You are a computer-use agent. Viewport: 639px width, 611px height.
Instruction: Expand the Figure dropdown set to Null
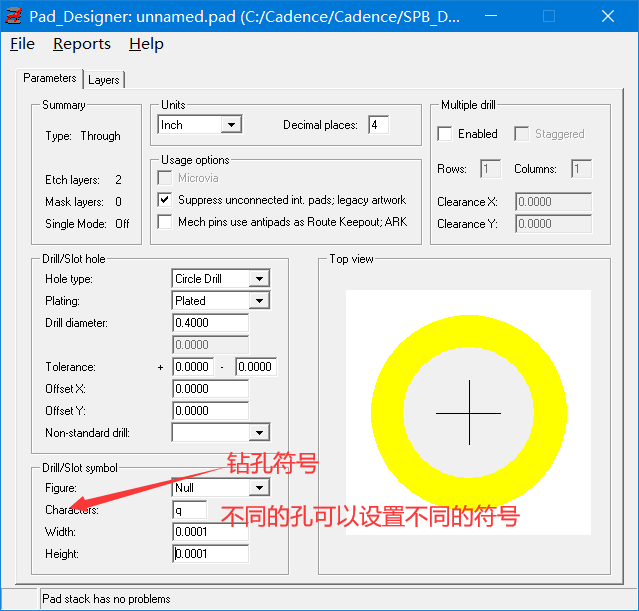coord(259,488)
